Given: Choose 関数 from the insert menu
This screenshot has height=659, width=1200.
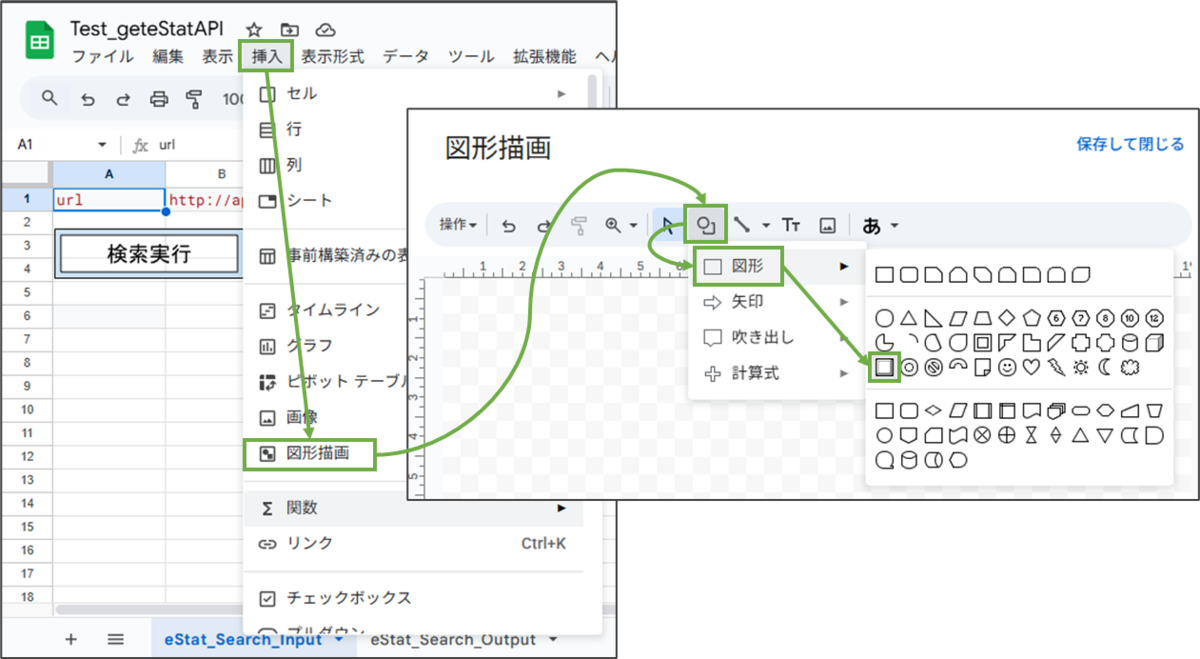Looking at the screenshot, I should point(413,508).
